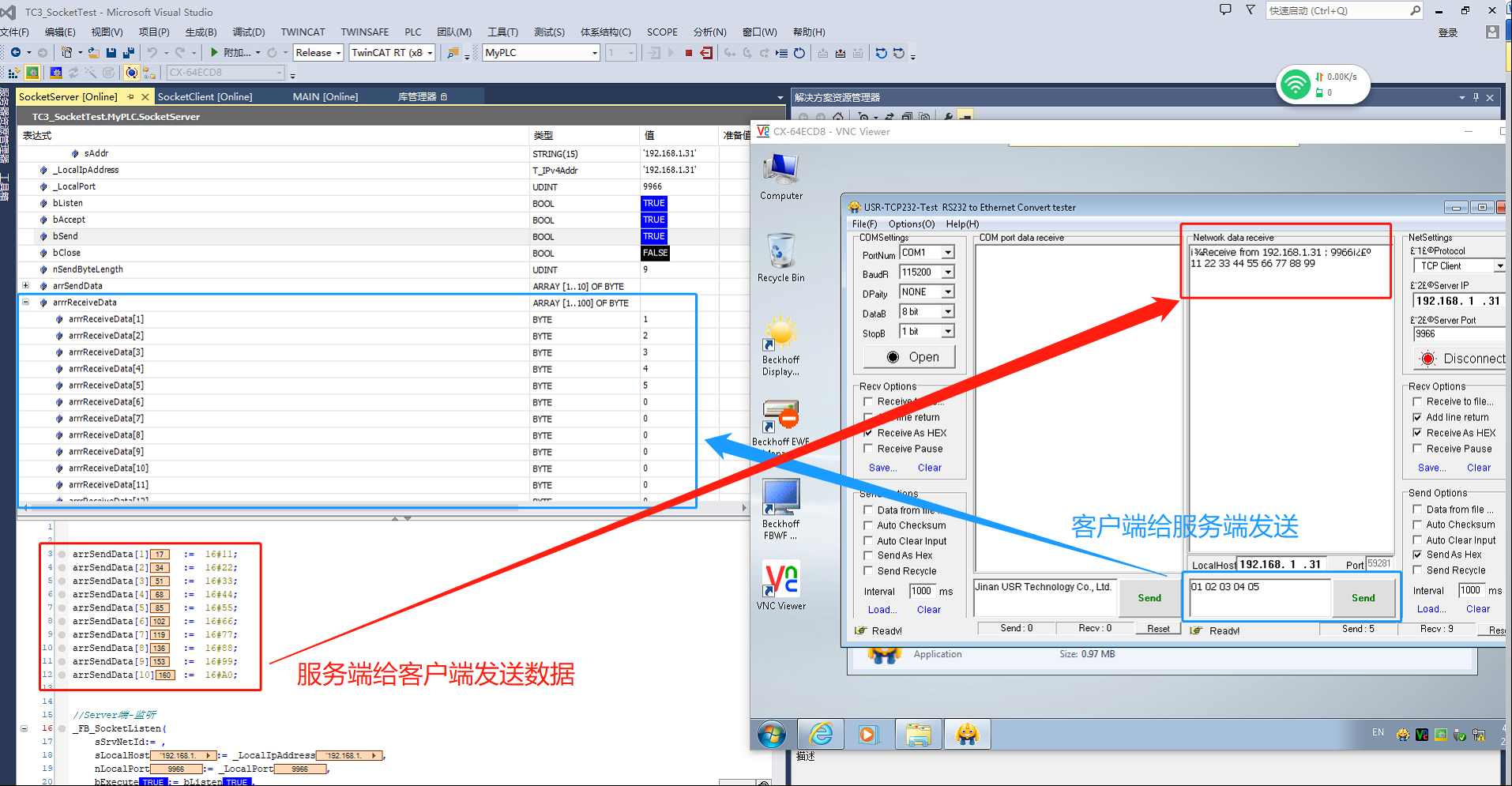Enable network Auto Checksum checkbox
Viewport: 1512px width, 786px height.
(x=1417, y=525)
